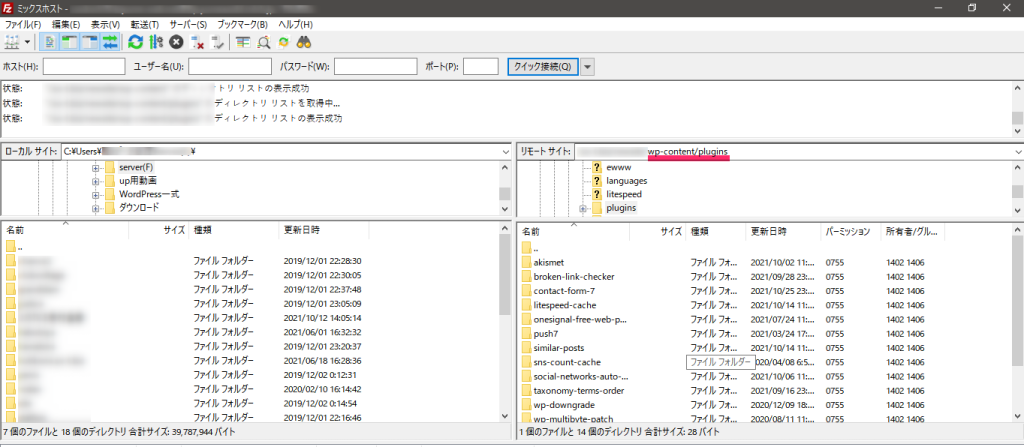Open the Site Manager dropdown arrow
The height and width of the screenshot is (447, 1024).
(27, 42)
